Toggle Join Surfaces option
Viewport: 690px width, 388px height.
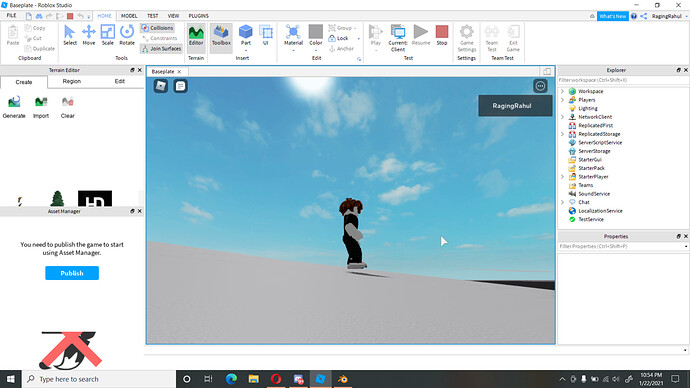[x=161, y=48]
